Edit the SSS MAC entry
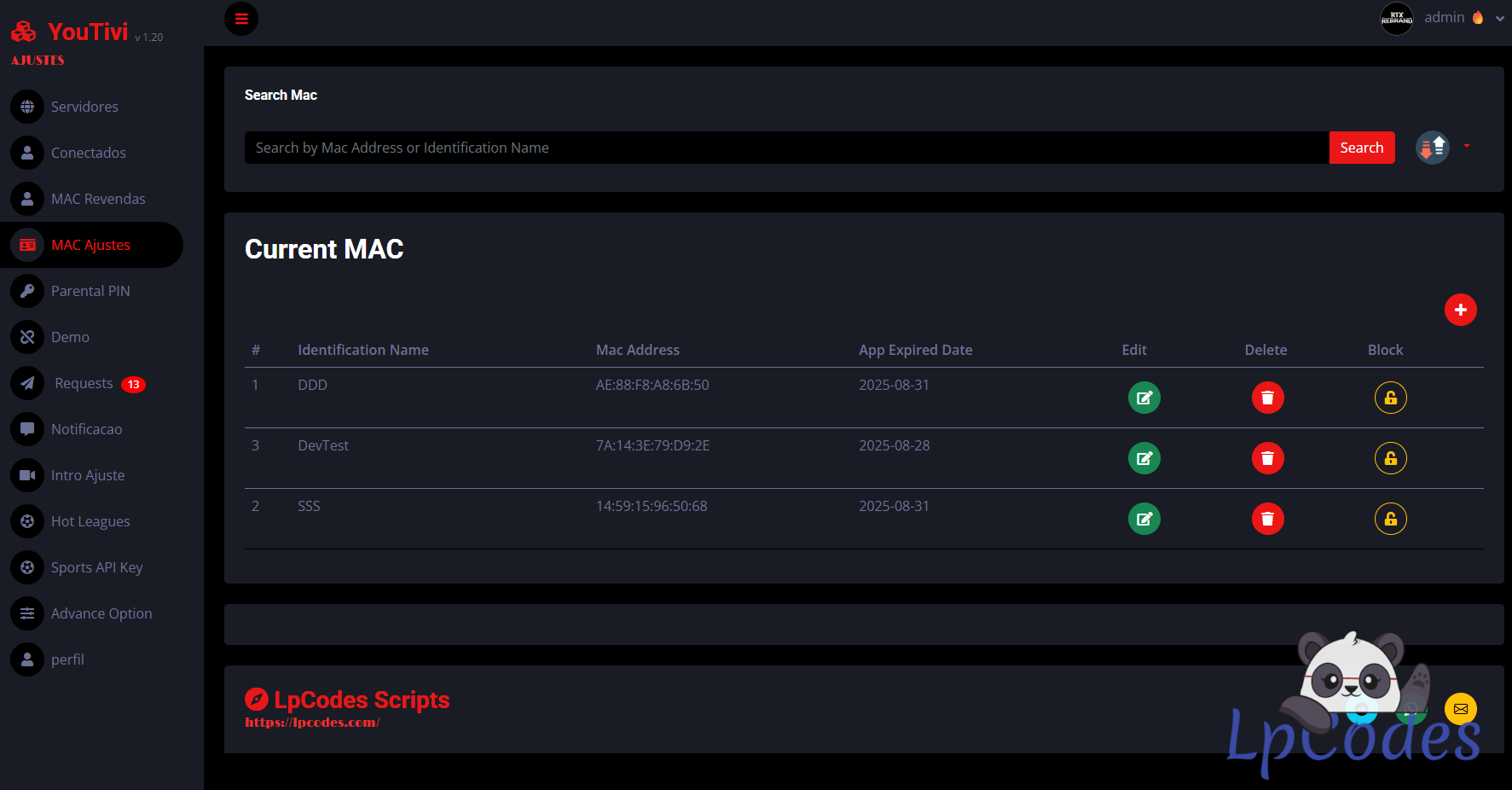The width and height of the screenshot is (1512, 790). click(x=1144, y=519)
